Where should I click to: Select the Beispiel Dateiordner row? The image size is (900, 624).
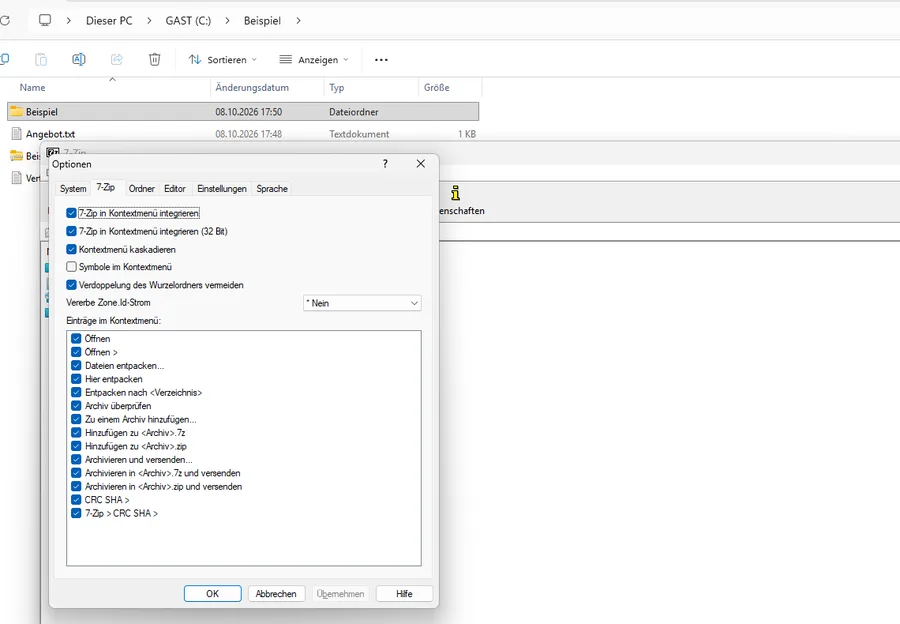click(x=243, y=111)
